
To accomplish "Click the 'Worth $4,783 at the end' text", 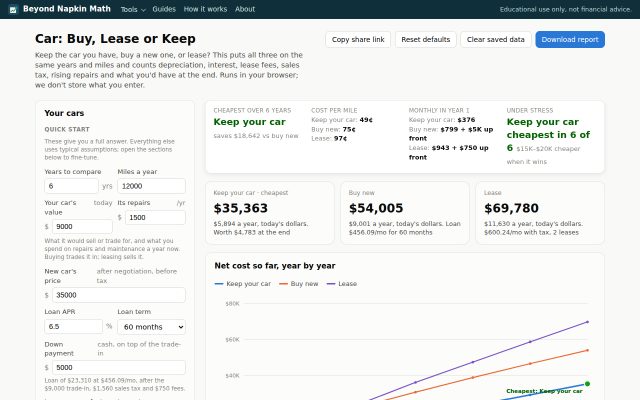I will 252,232.
